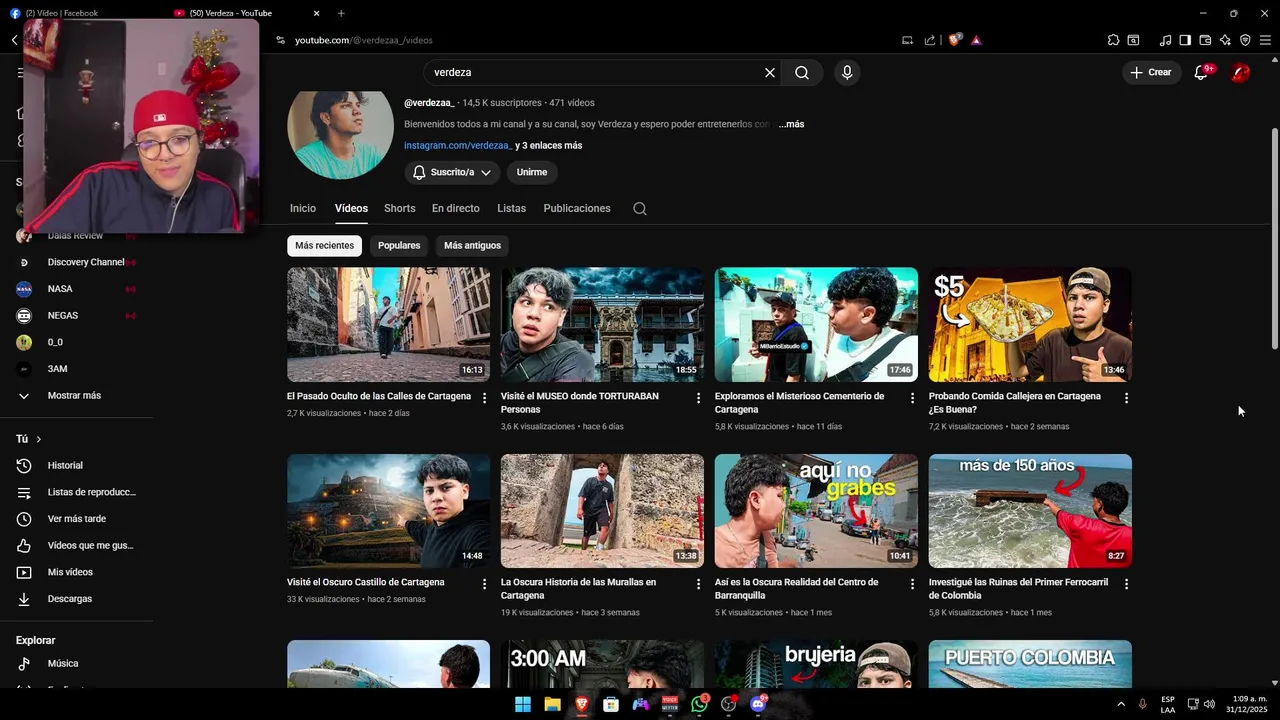This screenshot has width=1280, height=720.
Task: Click the install app screen icon in address bar
Action: (907, 40)
